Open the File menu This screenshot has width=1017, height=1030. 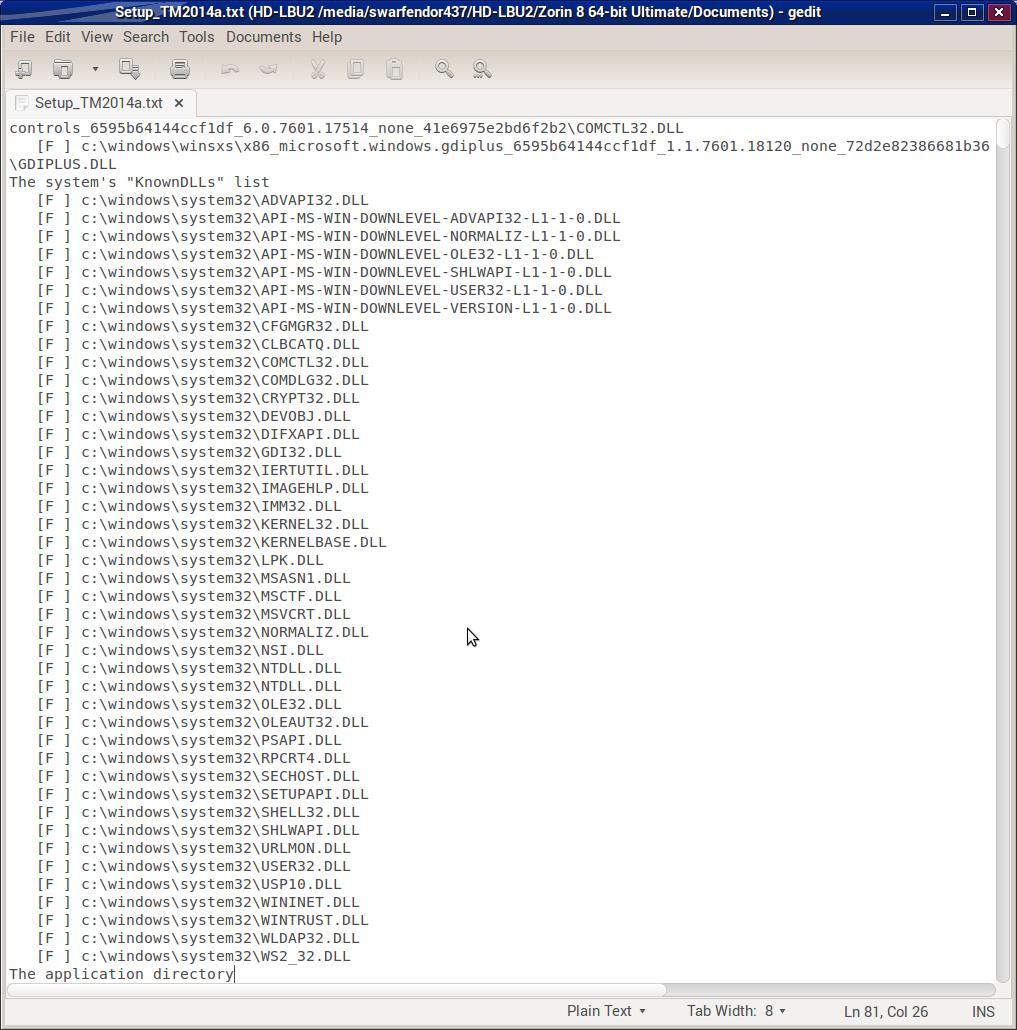click(22, 37)
